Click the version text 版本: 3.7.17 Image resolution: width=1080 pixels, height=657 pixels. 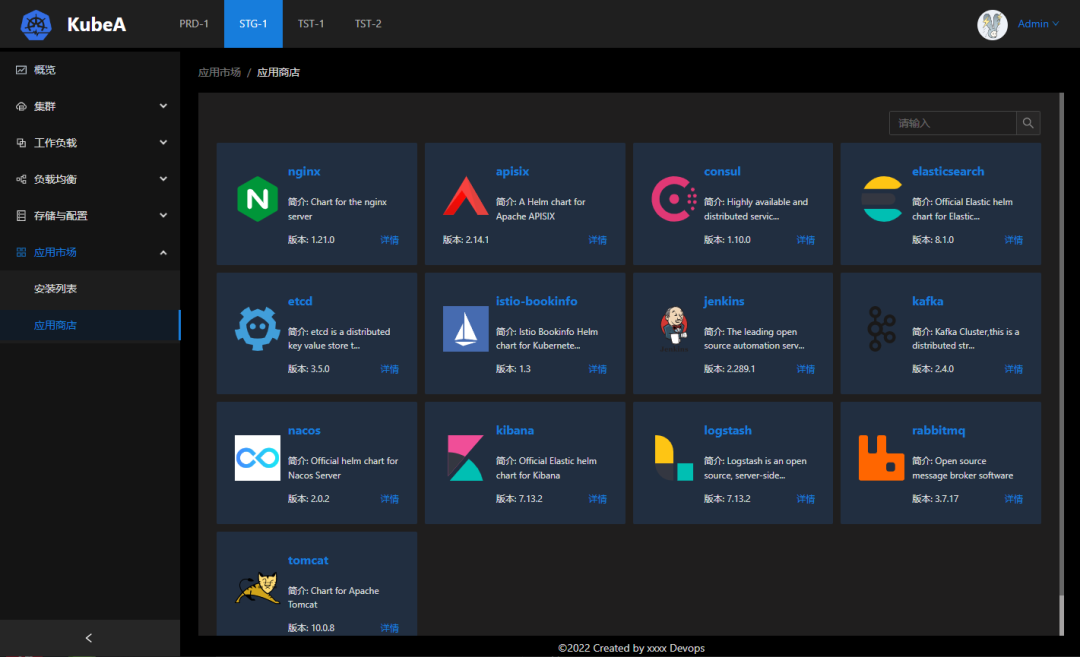tap(935, 499)
